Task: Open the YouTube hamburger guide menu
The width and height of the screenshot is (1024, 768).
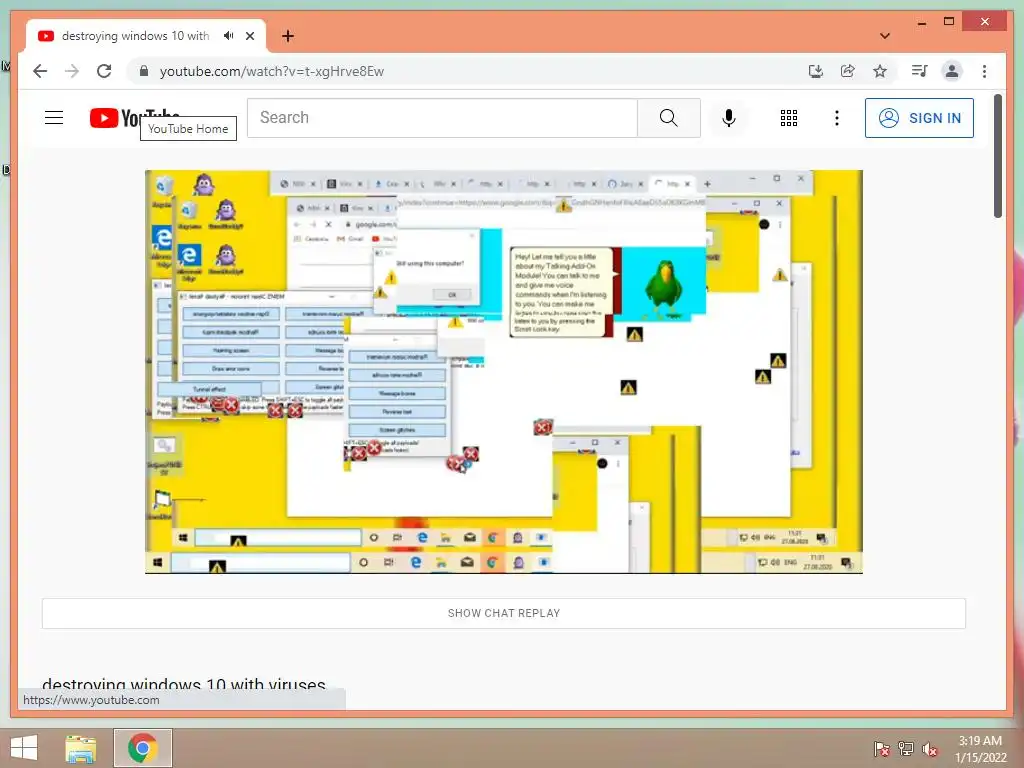Action: (x=54, y=118)
